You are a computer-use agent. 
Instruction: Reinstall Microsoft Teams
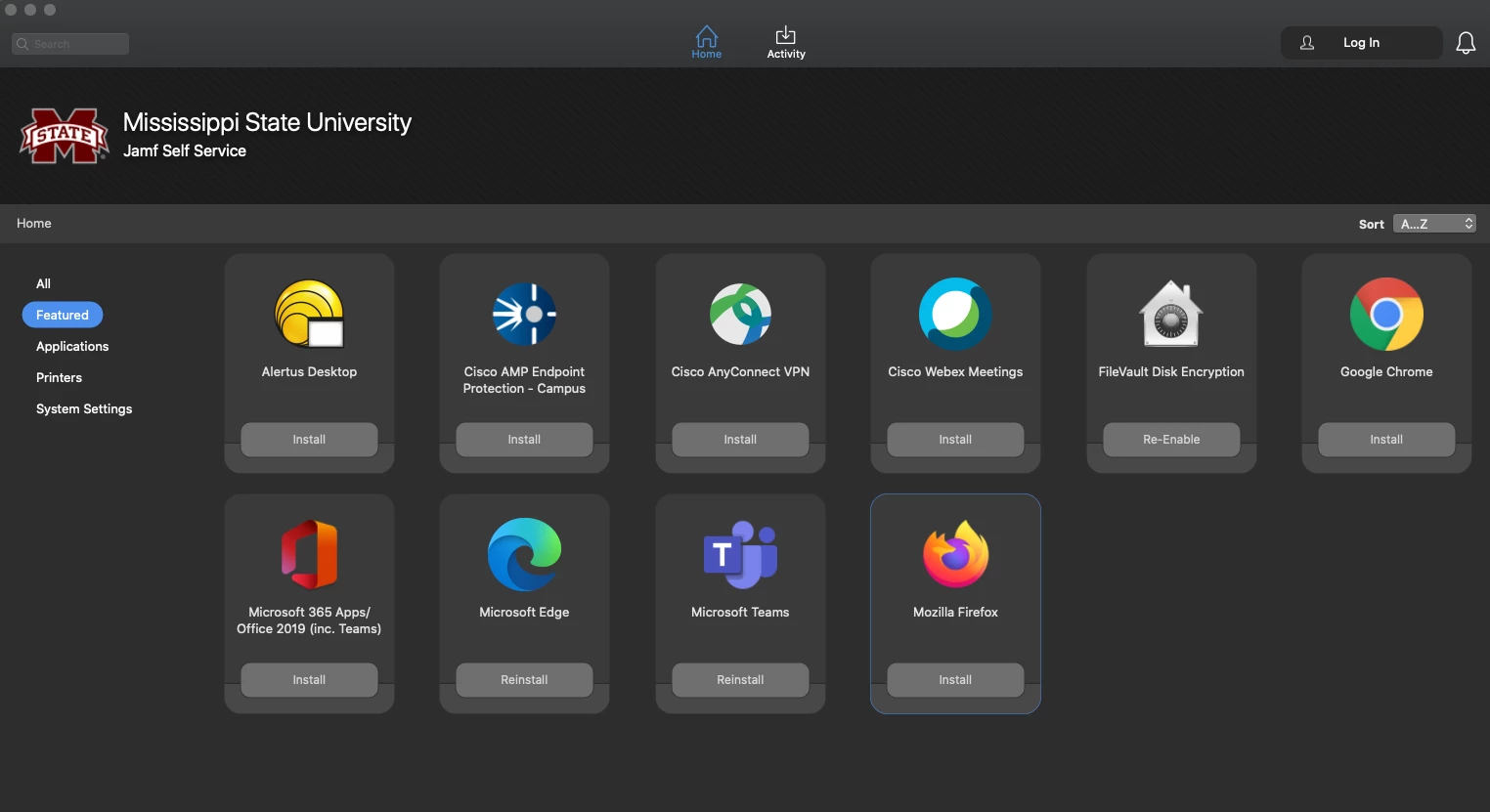(x=740, y=680)
